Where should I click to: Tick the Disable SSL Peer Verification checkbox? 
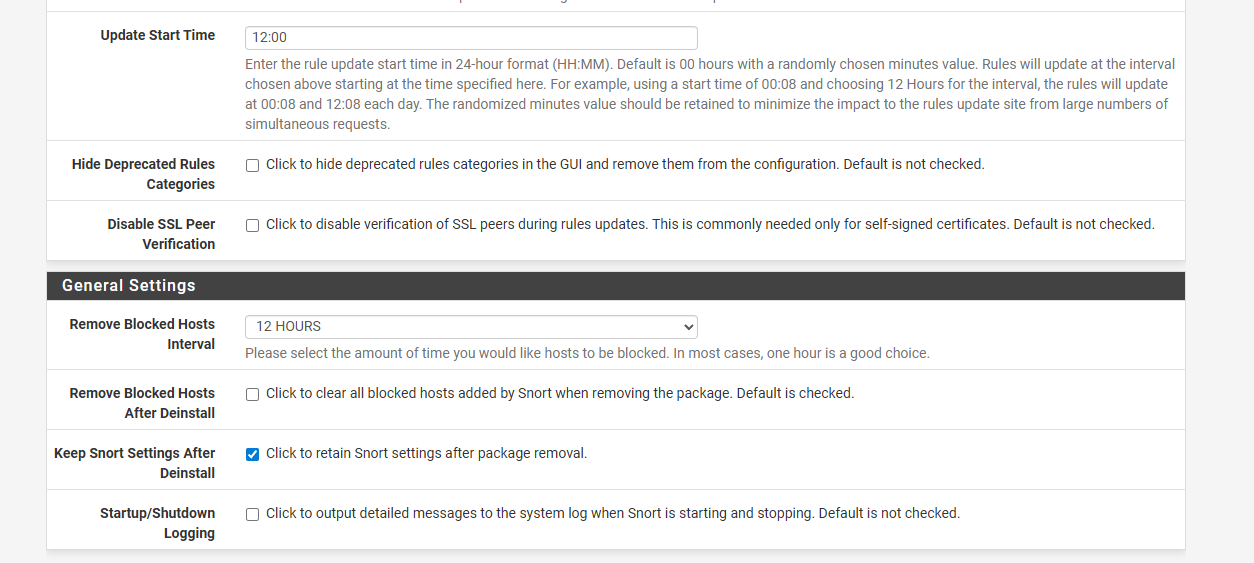pos(252,225)
